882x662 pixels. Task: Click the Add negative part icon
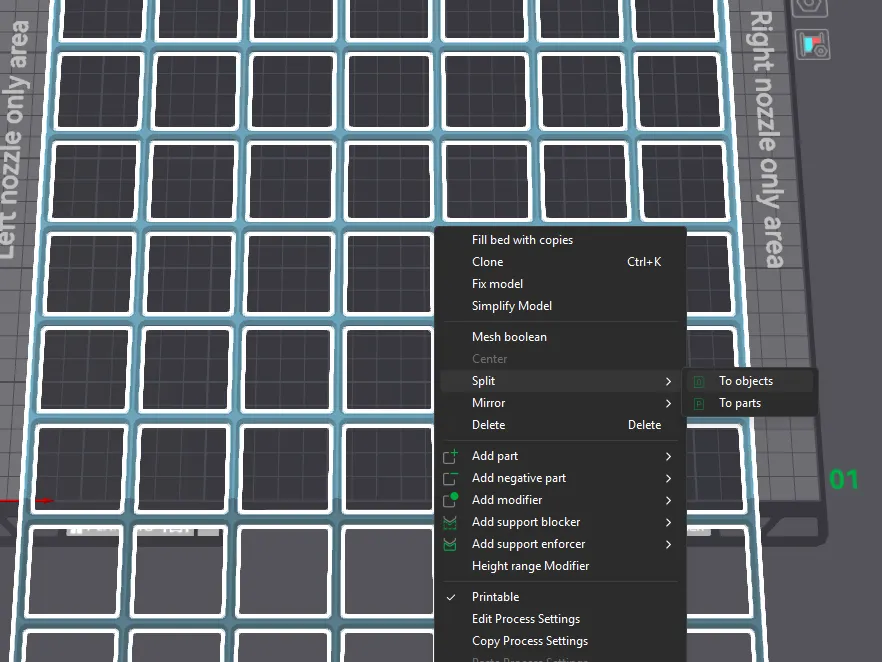click(x=450, y=479)
